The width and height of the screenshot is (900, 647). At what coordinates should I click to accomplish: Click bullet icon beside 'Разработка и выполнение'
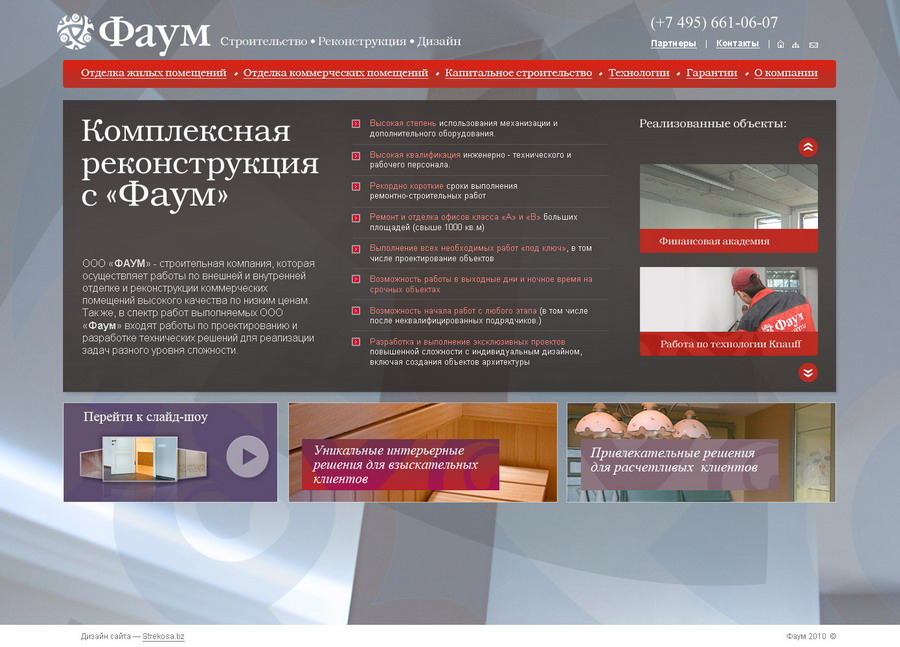click(x=356, y=342)
